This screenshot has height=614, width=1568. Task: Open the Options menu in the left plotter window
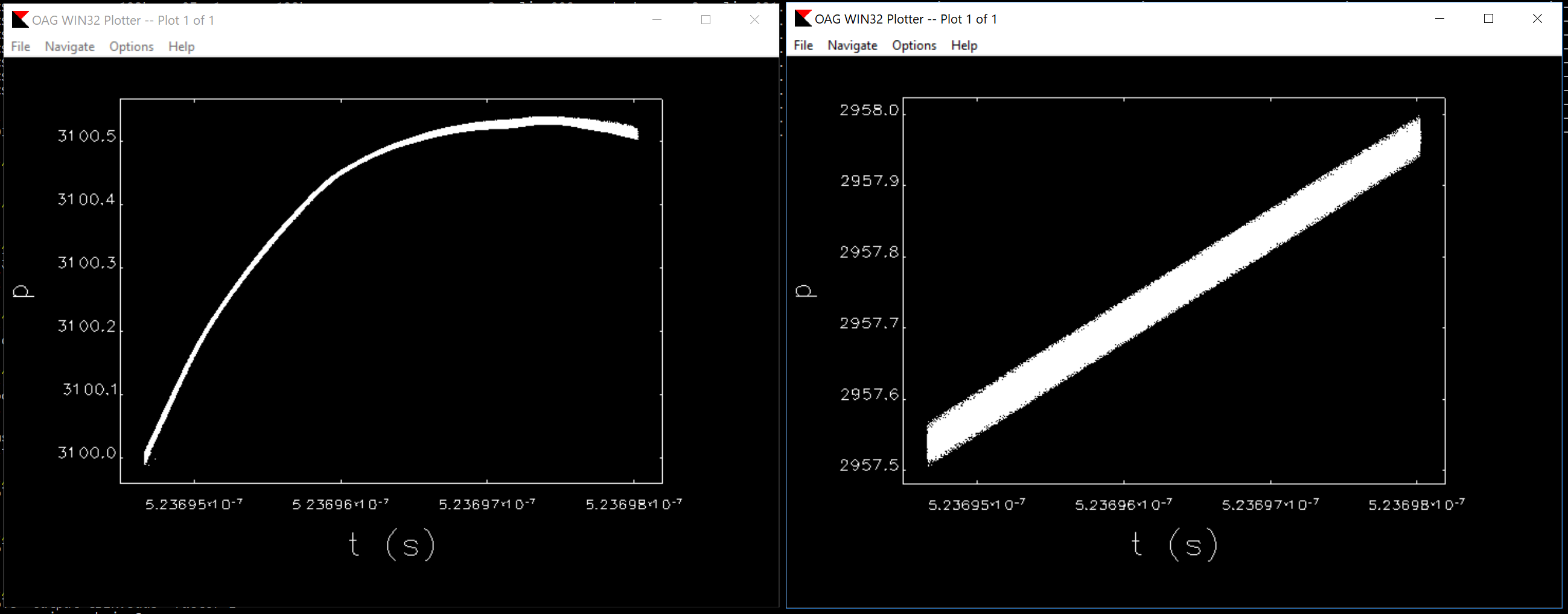pyautogui.click(x=131, y=47)
